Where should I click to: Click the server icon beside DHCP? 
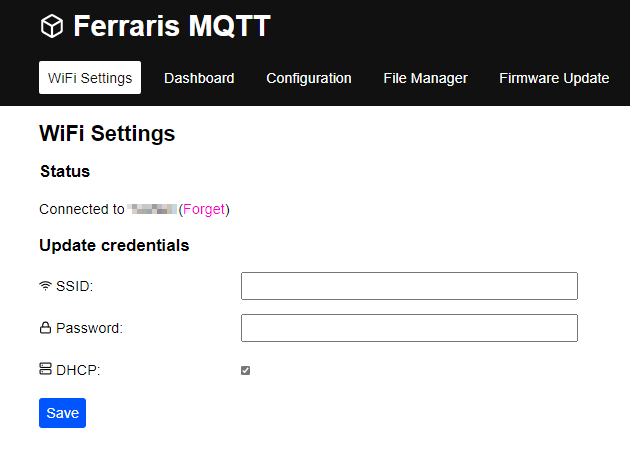click(45, 369)
